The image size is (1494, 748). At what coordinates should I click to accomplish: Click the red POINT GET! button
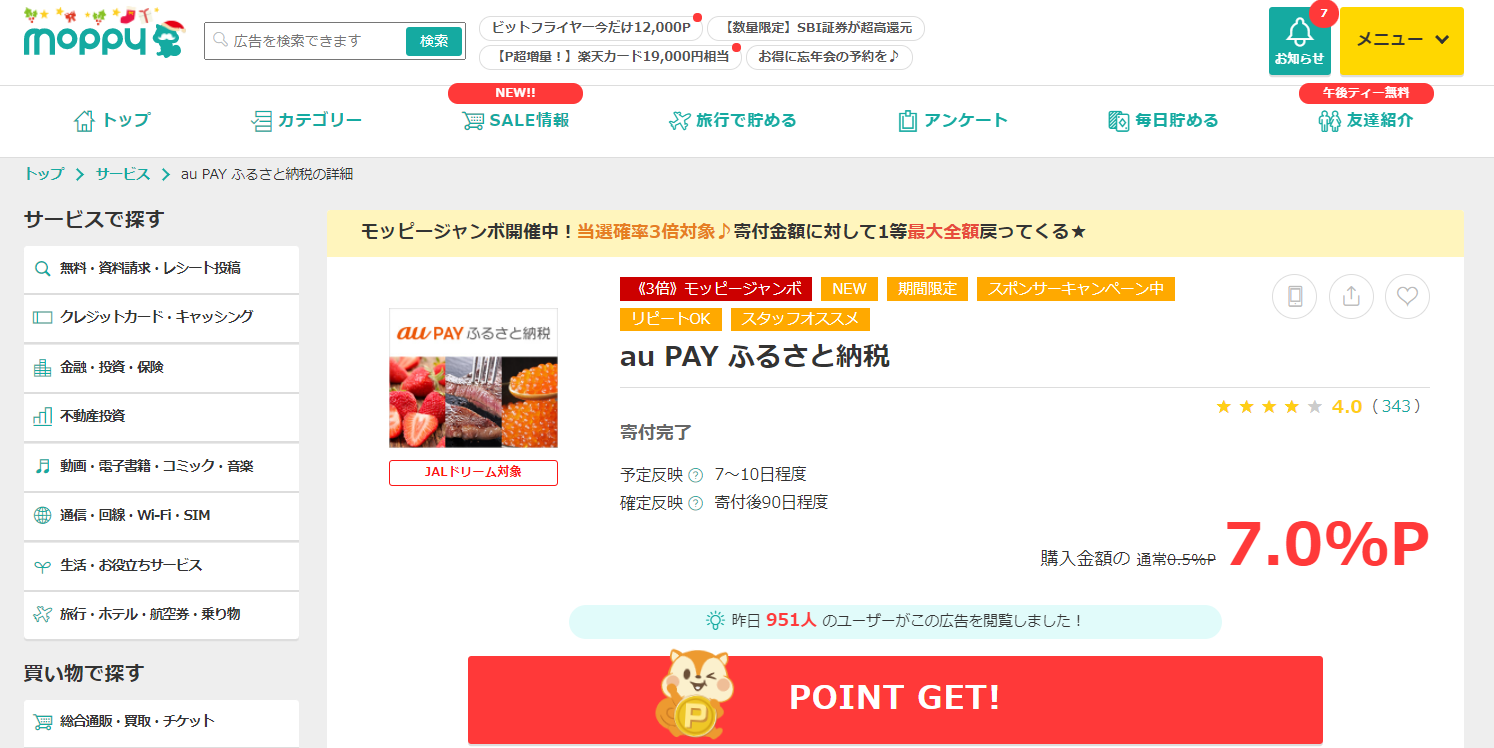pyautogui.click(x=895, y=699)
